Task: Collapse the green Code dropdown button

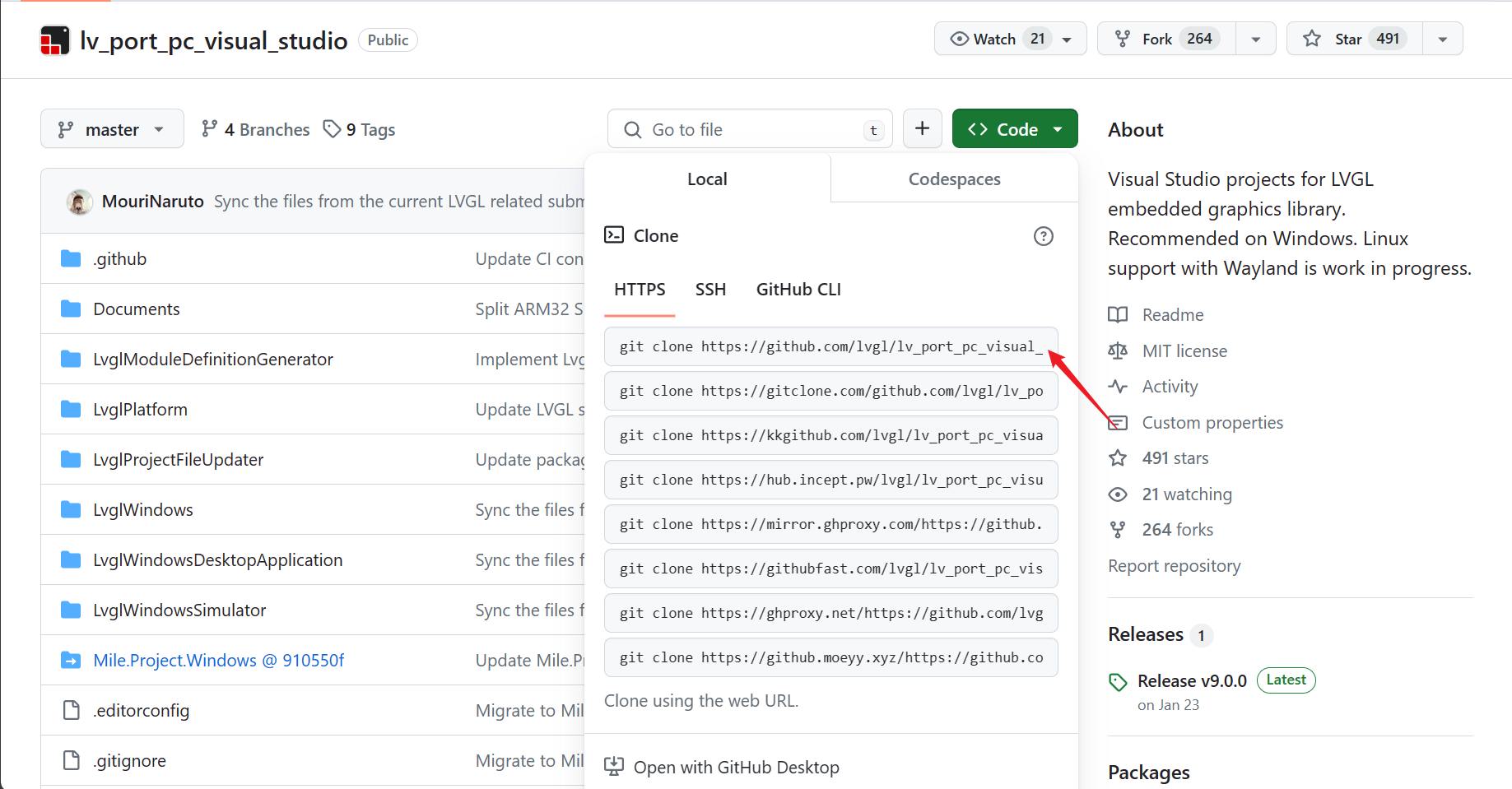Action: pyautogui.click(x=1014, y=129)
